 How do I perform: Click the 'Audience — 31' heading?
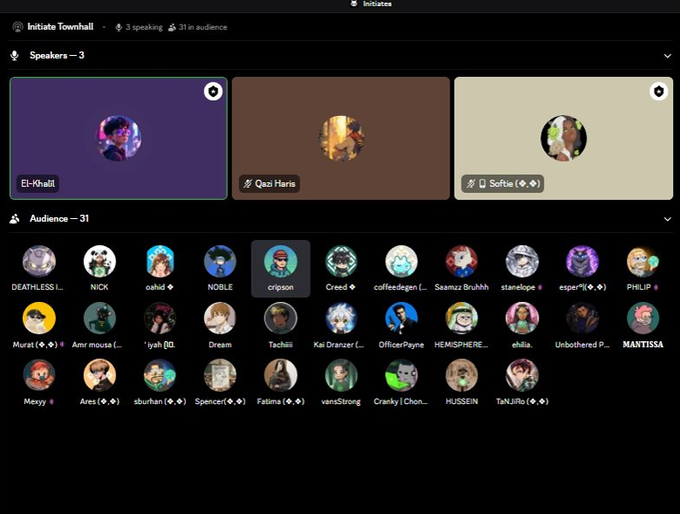[x=59, y=219]
